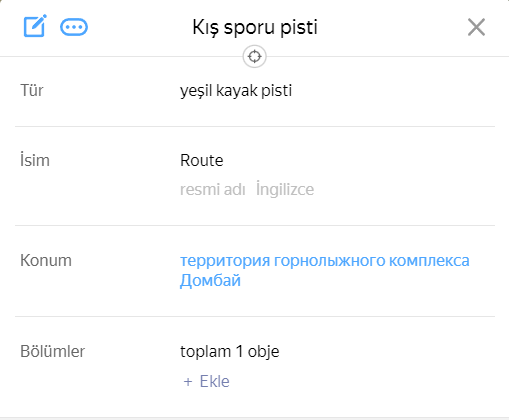Click the edit pencil icon

35,26
